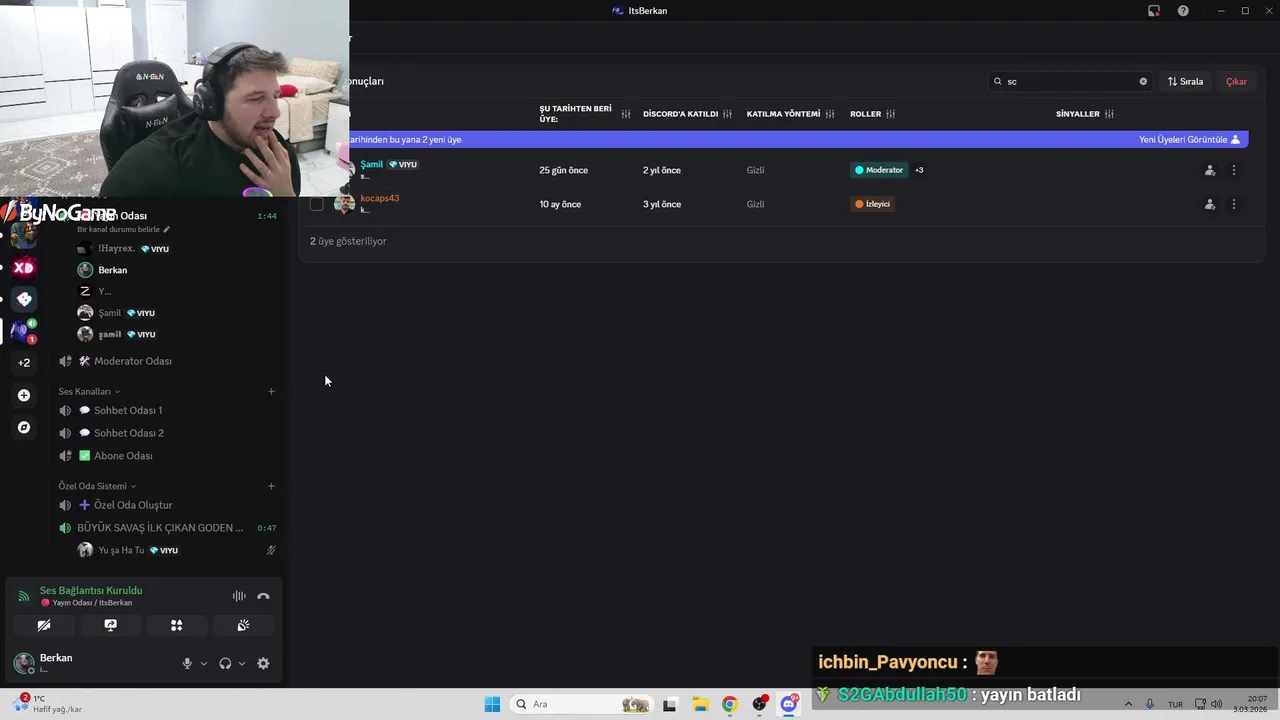Open Google Chrome from taskbar

point(729,704)
